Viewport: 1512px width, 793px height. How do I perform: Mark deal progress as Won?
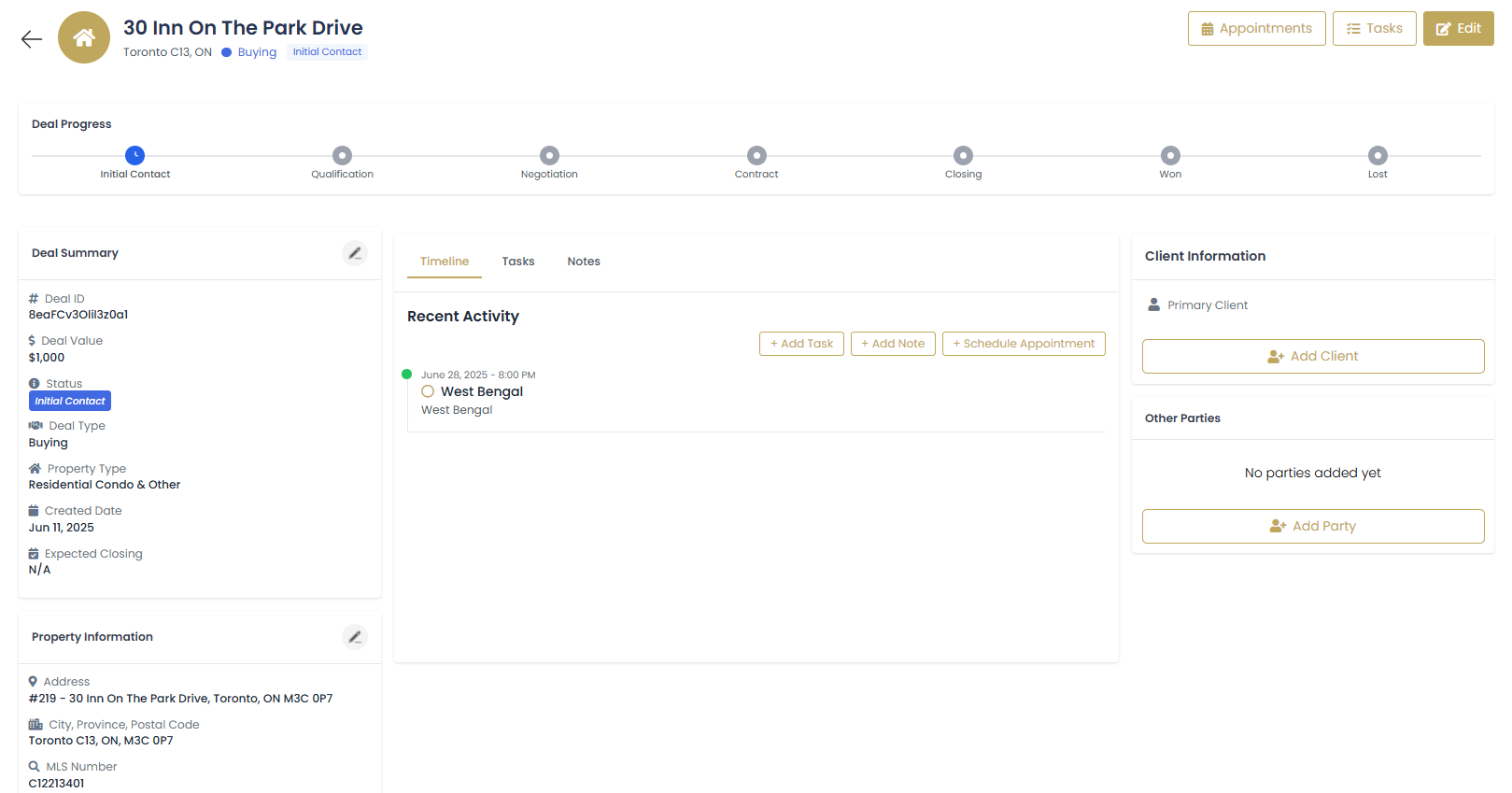coord(1170,156)
